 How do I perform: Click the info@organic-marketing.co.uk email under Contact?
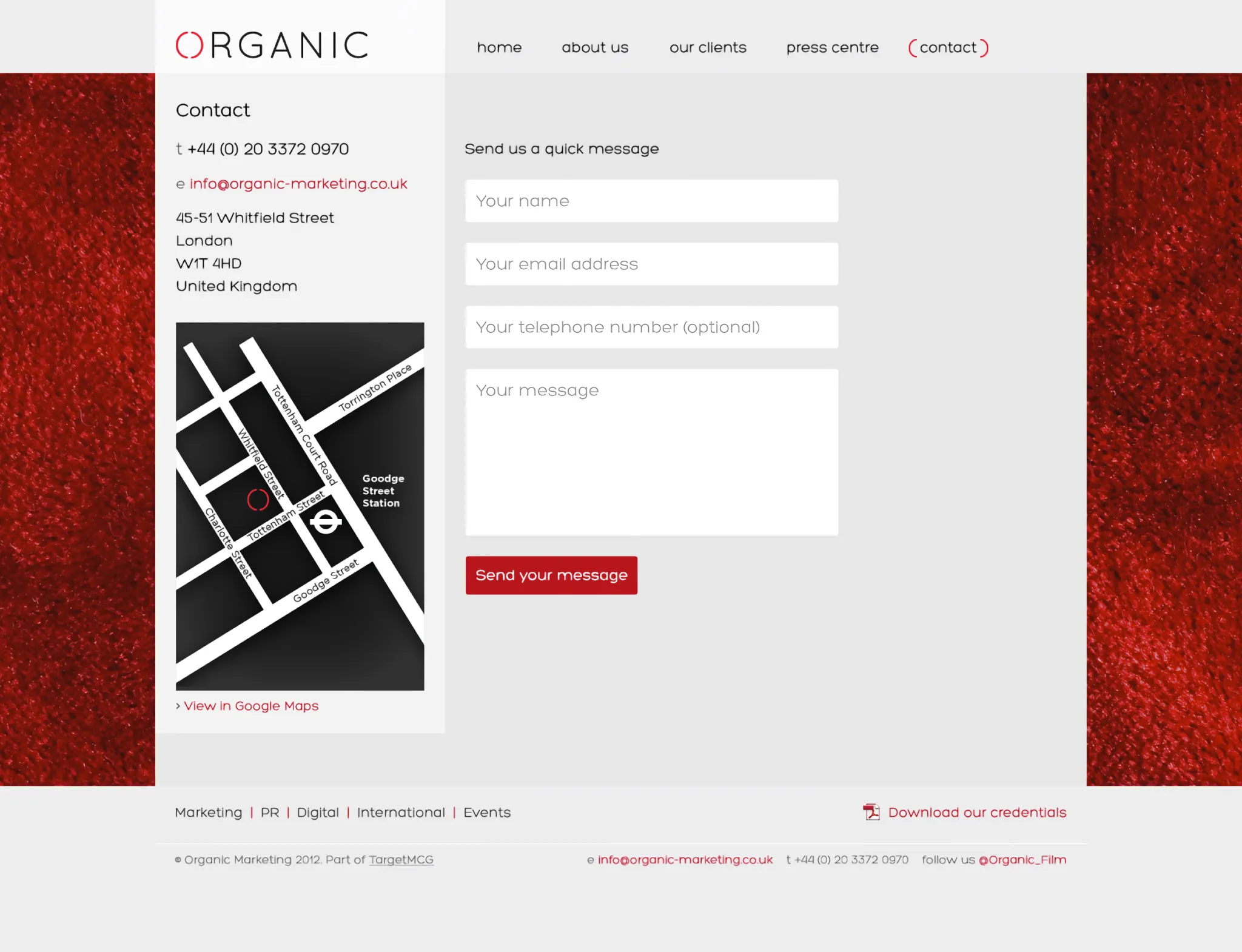(x=298, y=184)
